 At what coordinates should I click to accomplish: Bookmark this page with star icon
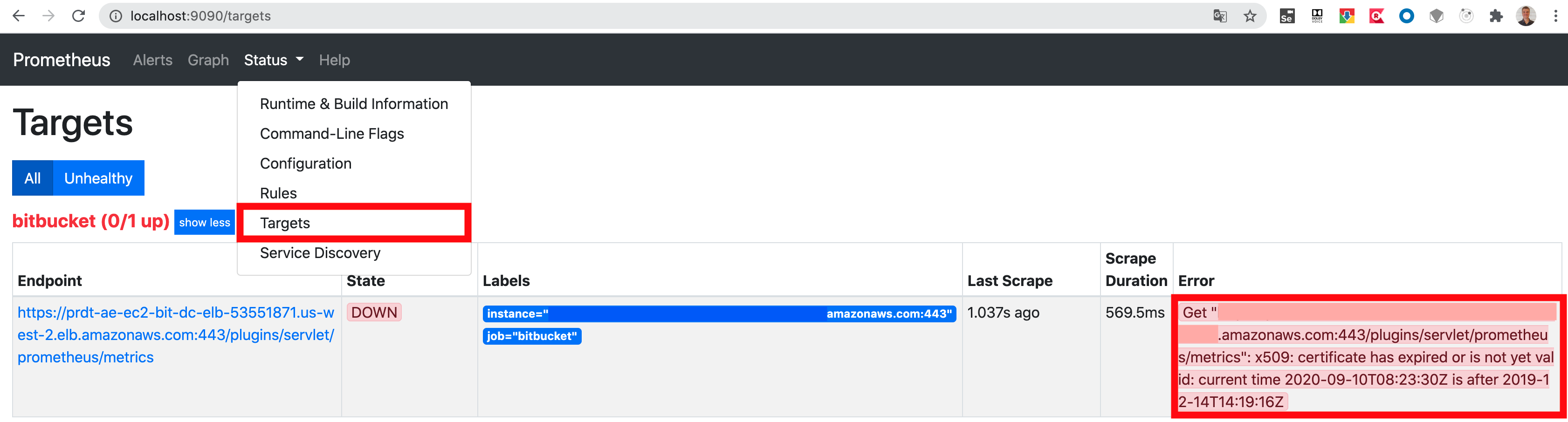1250,16
